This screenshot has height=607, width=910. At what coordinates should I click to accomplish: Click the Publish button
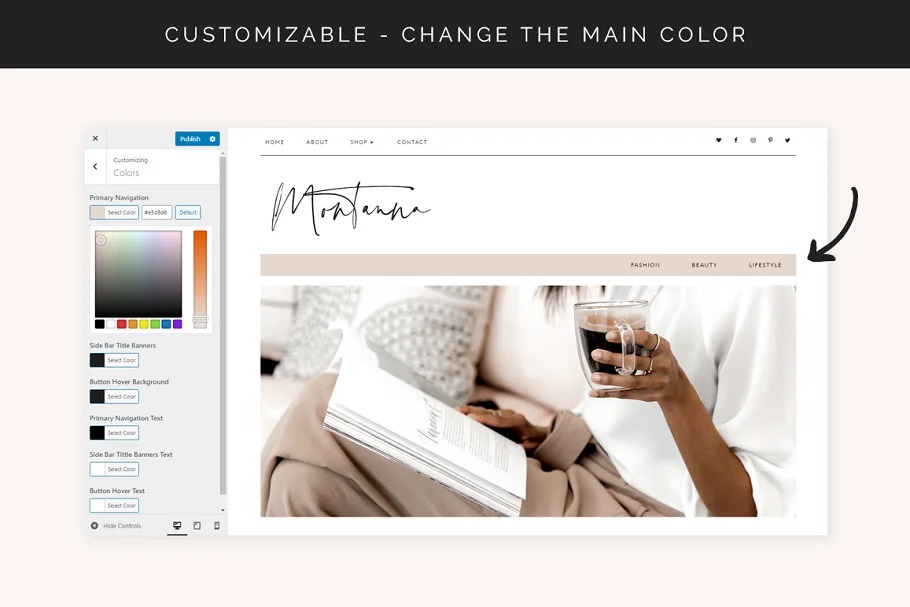tap(190, 139)
